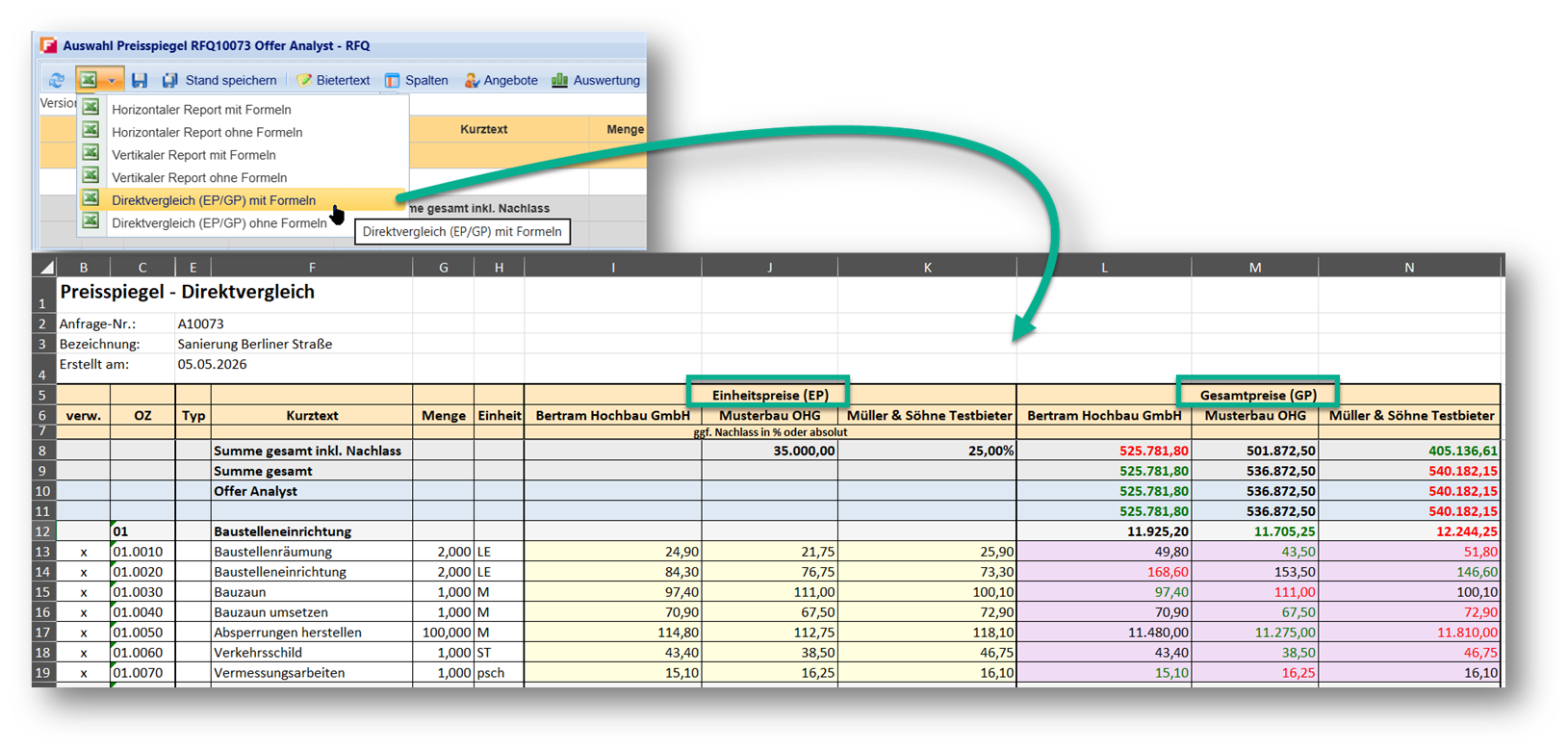Click the total cell 501.872,50
Screen dimensions: 1568x750
[x=1255, y=451]
